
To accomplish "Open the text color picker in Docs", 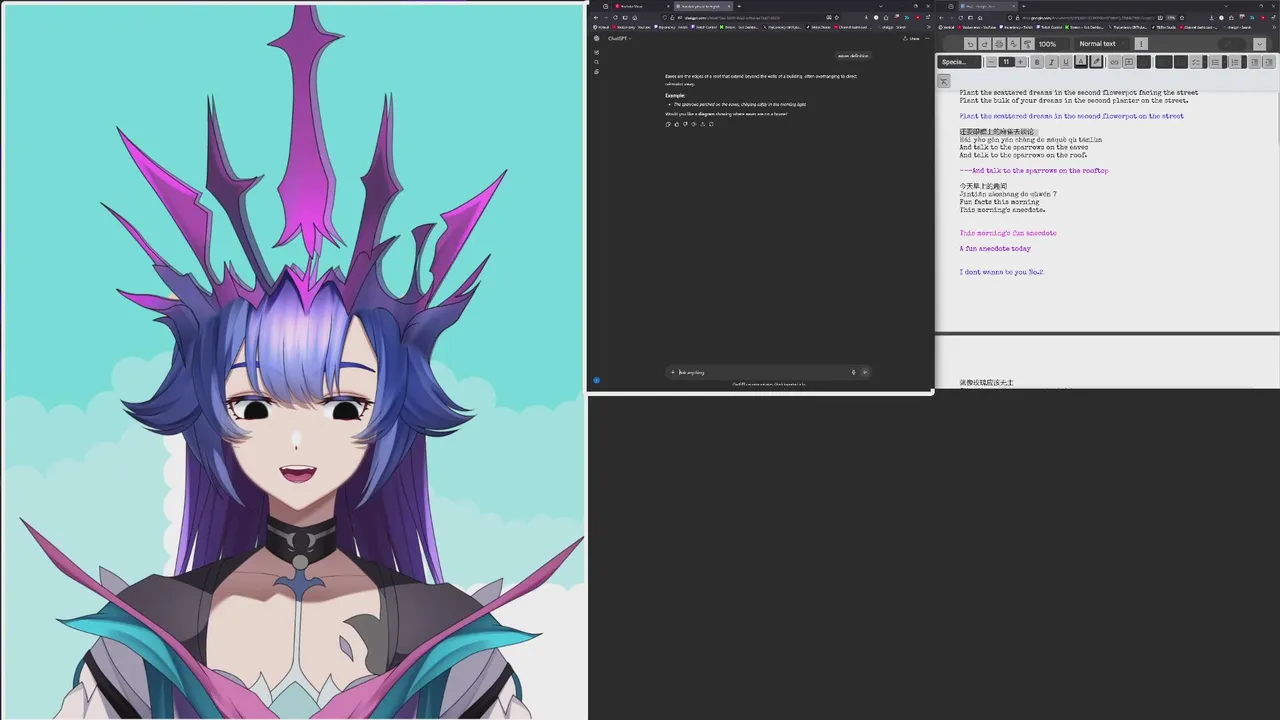I will (1081, 62).
